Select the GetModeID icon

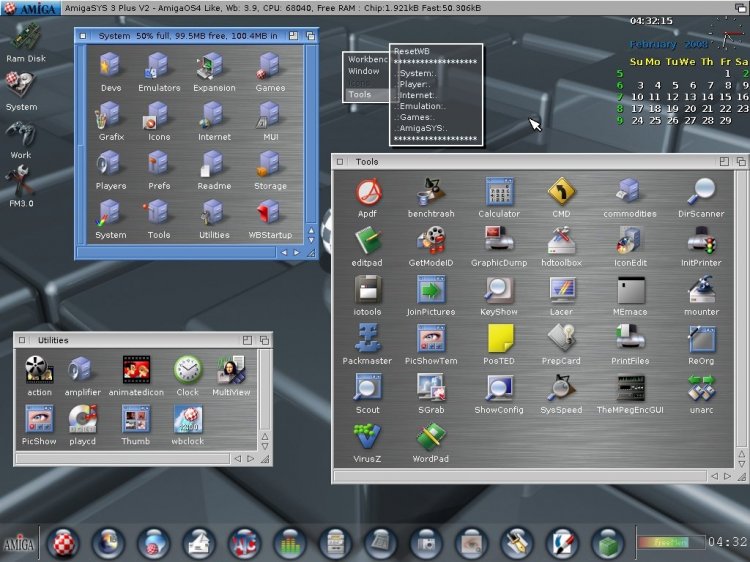[x=431, y=241]
